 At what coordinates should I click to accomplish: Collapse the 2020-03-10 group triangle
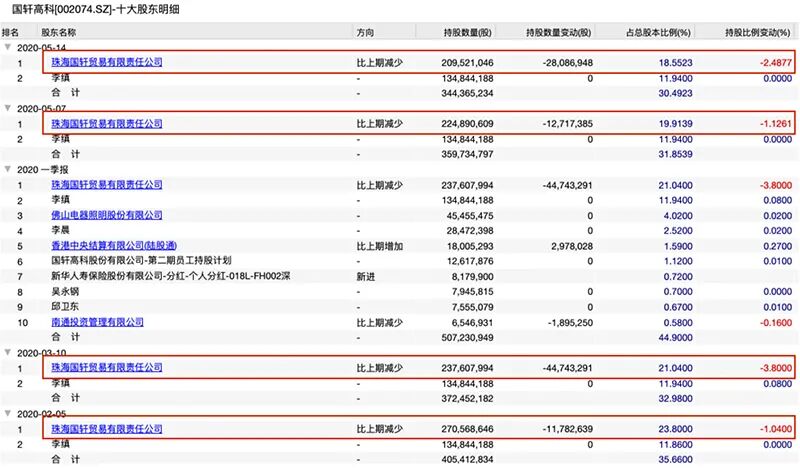tap(8, 352)
